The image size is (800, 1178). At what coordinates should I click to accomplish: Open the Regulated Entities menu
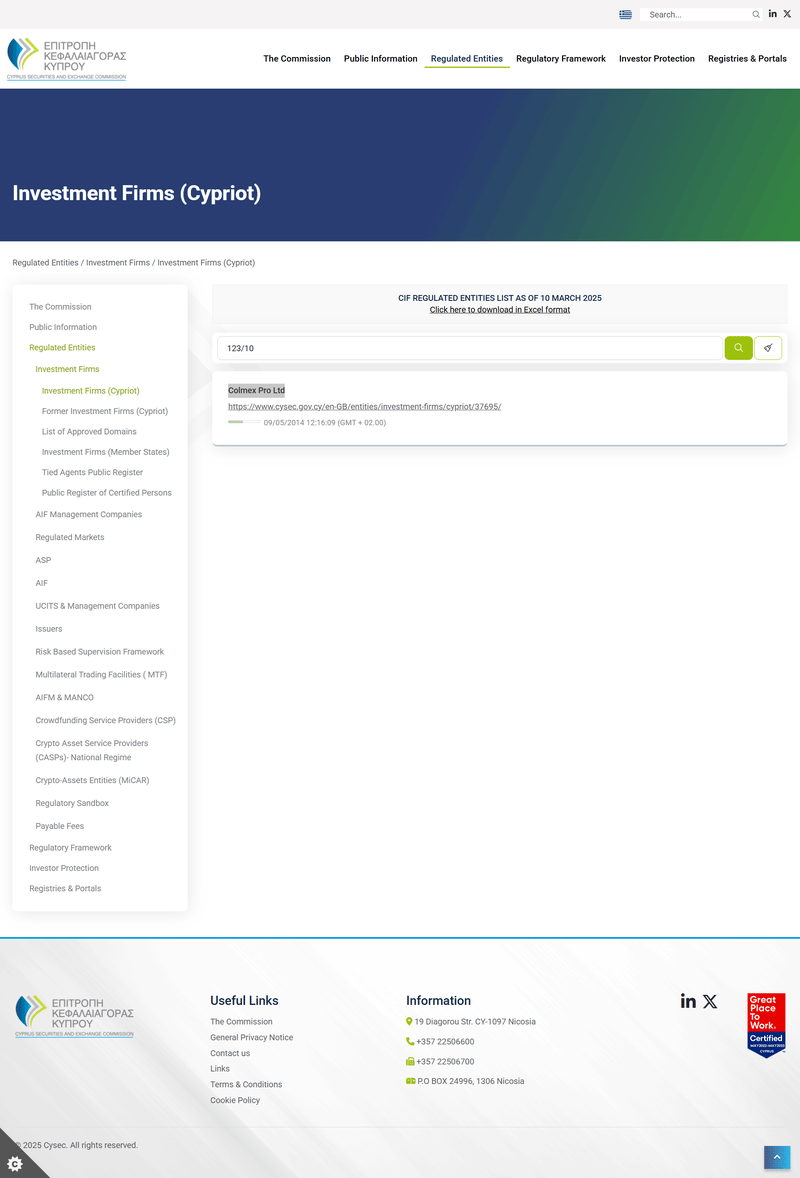click(x=466, y=59)
